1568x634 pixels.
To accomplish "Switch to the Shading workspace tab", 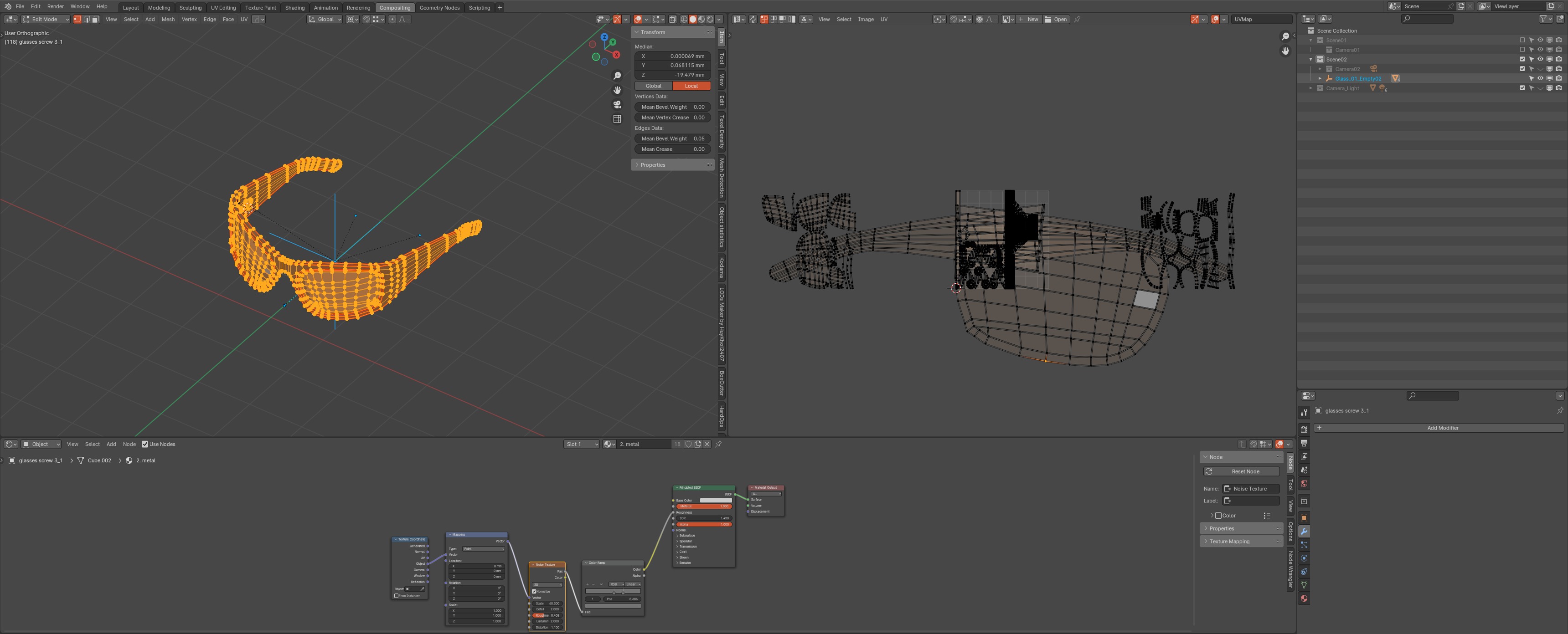I will (294, 8).
